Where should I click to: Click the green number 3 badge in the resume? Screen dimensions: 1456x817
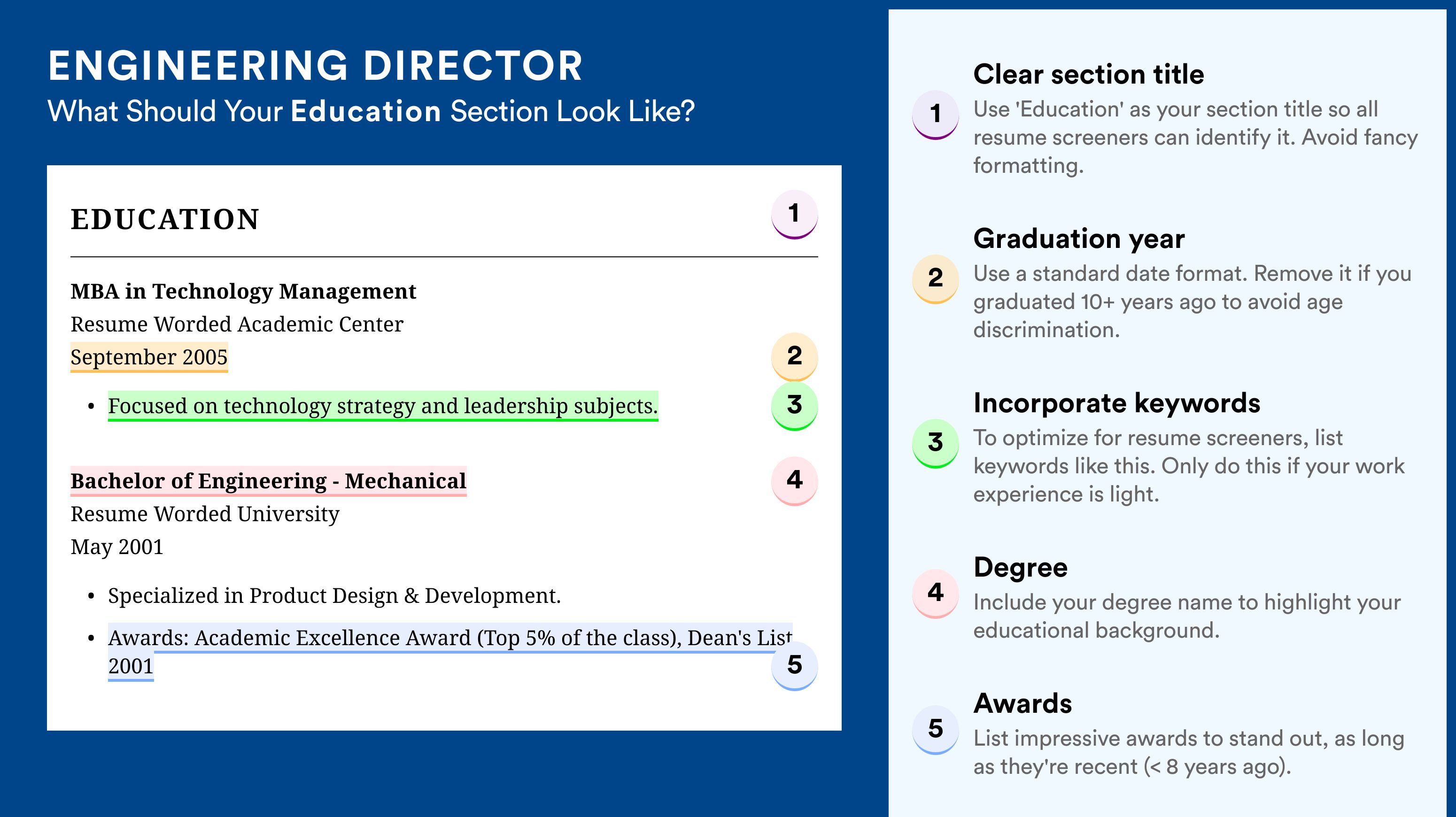point(794,406)
